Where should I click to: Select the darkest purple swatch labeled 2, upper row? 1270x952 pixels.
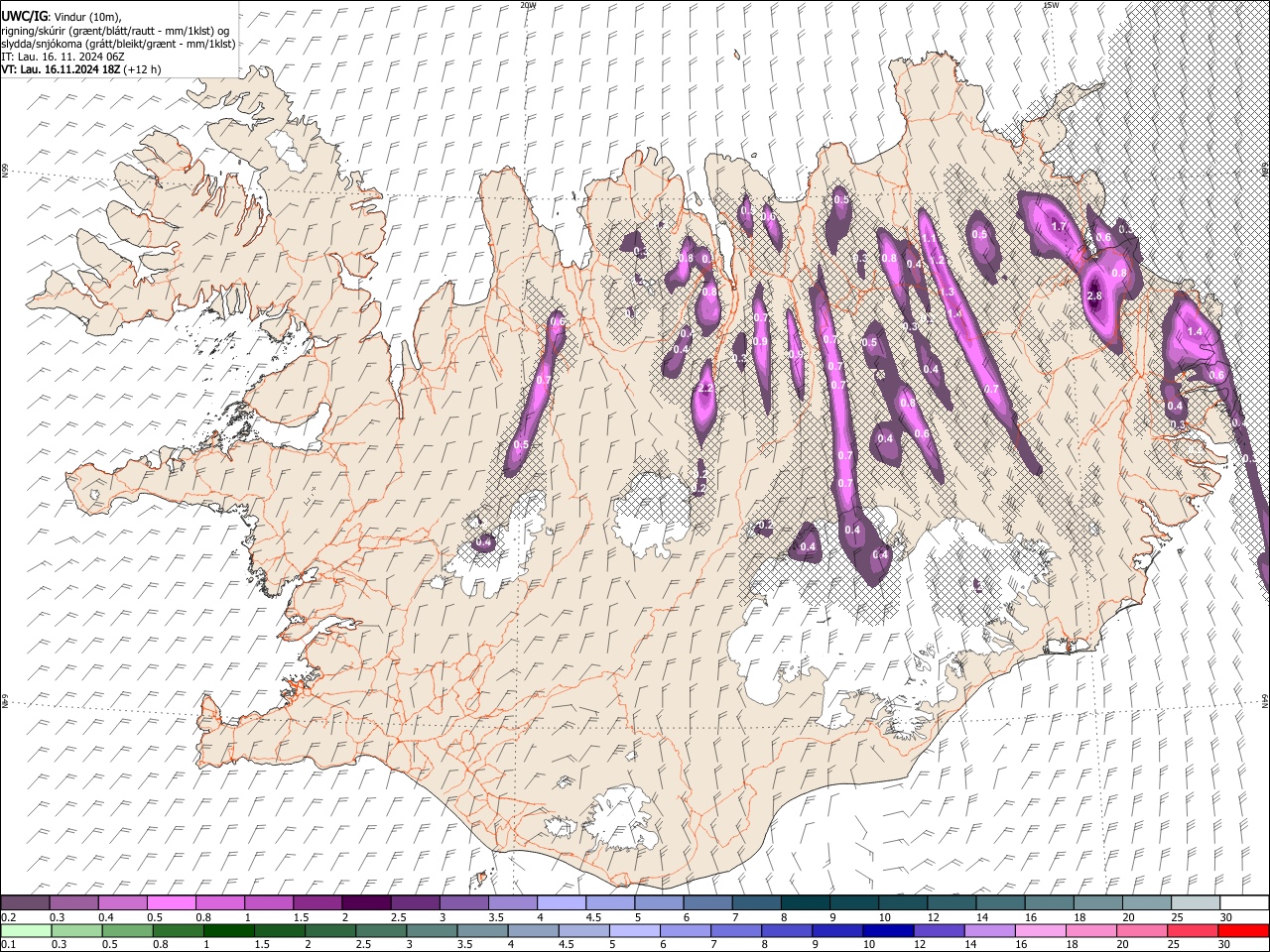[367, 903]
